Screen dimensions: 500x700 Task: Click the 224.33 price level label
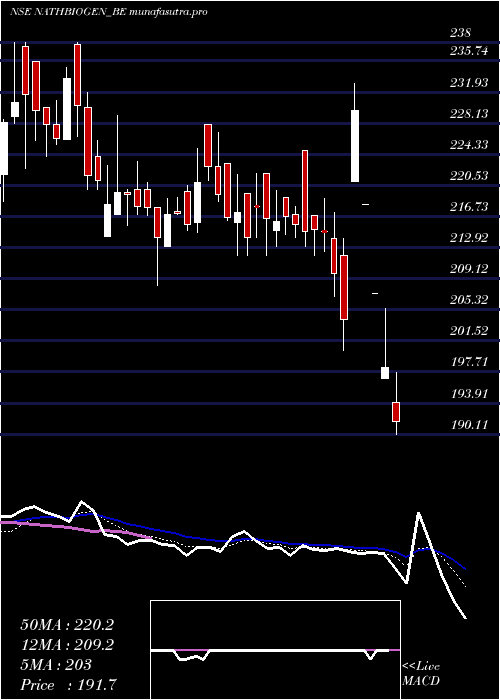coord(469,145)
